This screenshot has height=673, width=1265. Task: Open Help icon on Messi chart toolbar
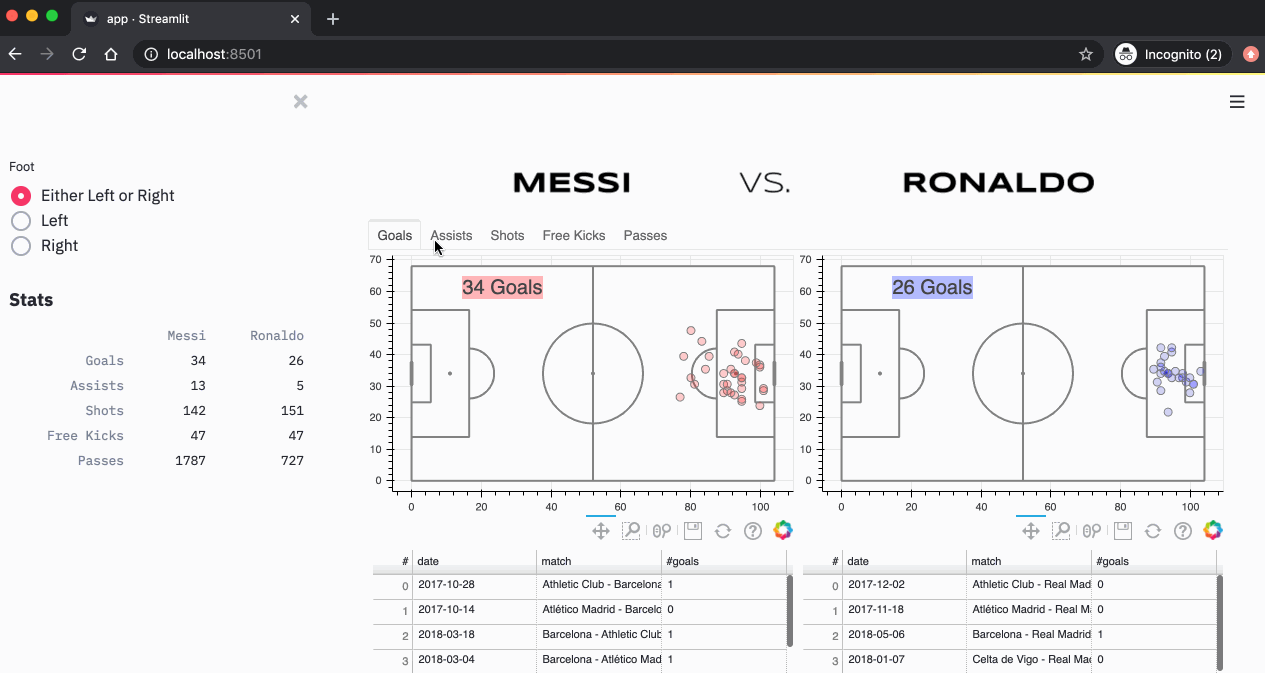753,531
